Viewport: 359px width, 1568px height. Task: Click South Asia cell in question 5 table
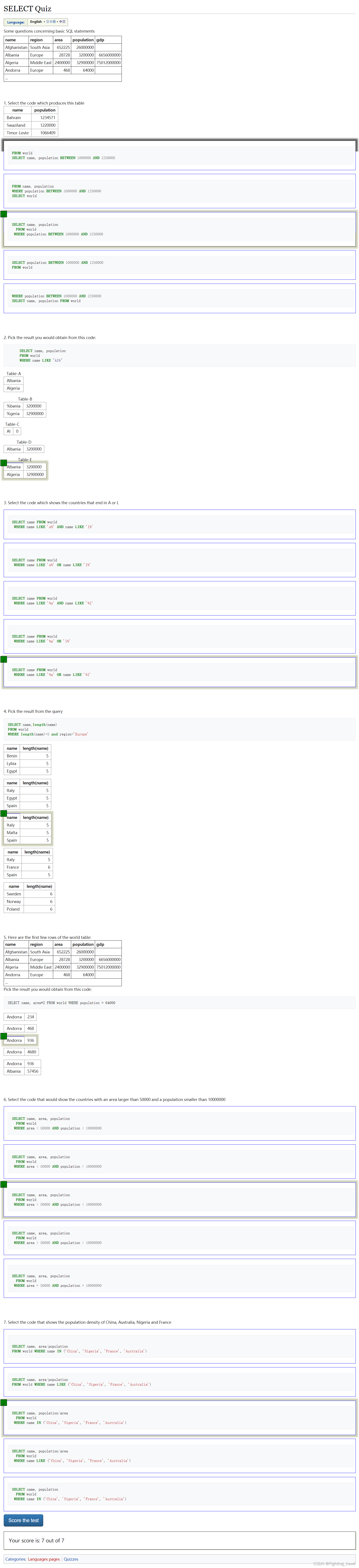(x=41, y=952)
